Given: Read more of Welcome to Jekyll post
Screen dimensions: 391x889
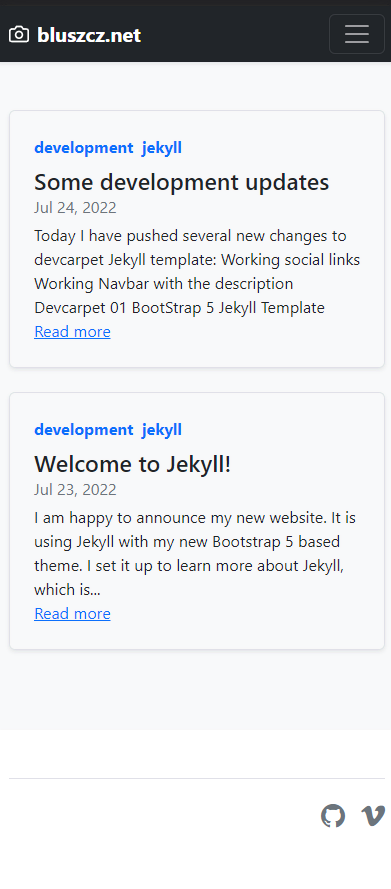Looking at the screenshot, I should pos(73,613).
